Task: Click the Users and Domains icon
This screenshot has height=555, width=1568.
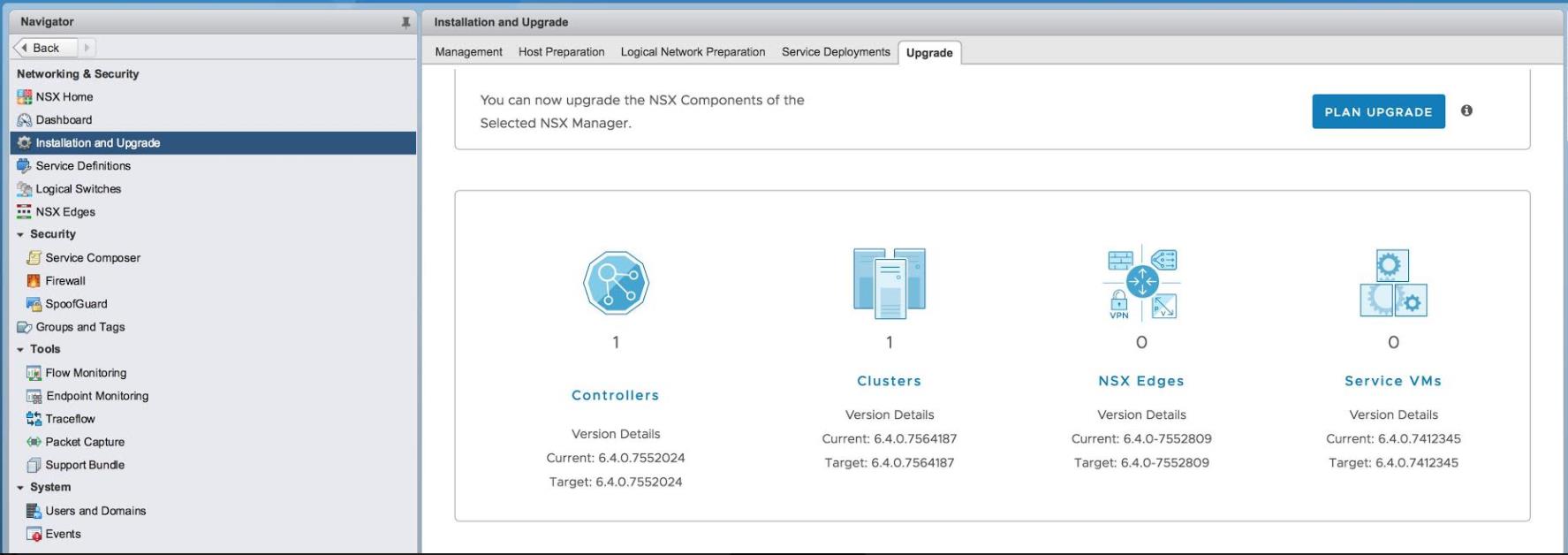Action: (x=34, y=511)
